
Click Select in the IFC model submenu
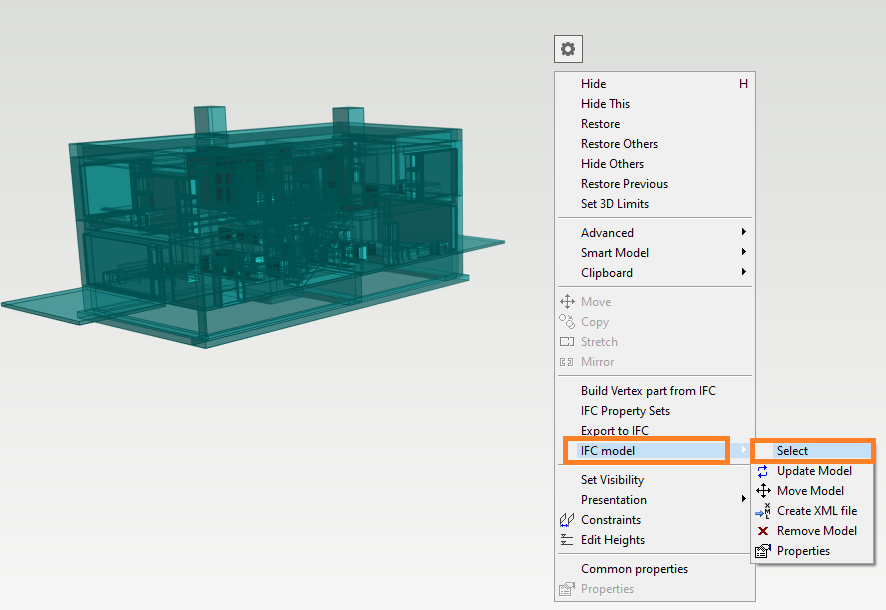pos(792,451)
